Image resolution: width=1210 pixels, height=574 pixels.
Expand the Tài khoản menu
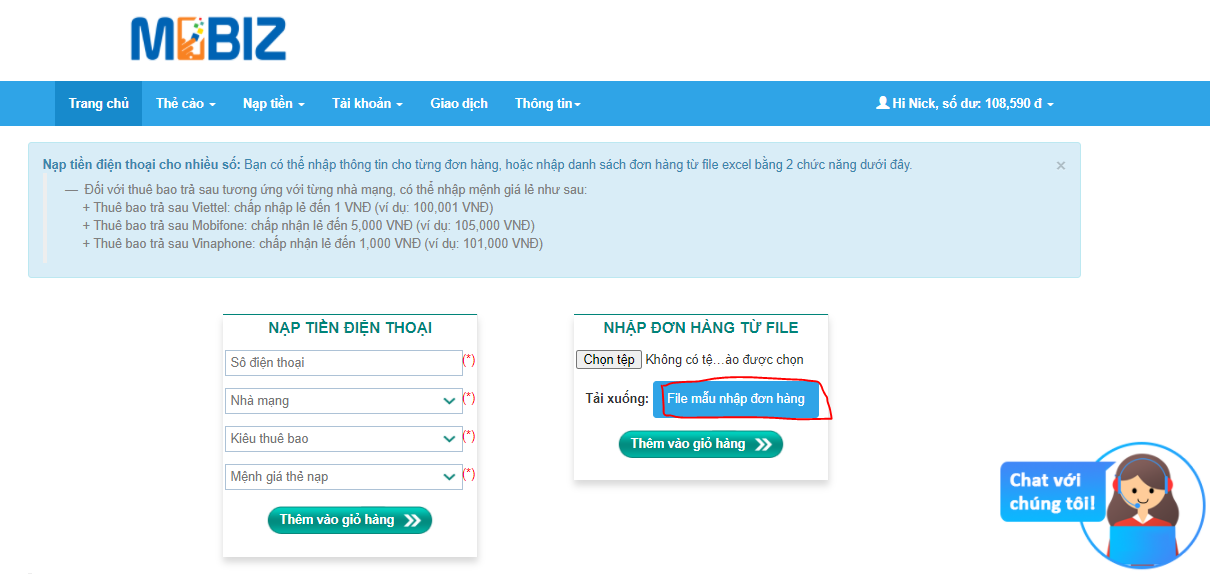(367, 104)
